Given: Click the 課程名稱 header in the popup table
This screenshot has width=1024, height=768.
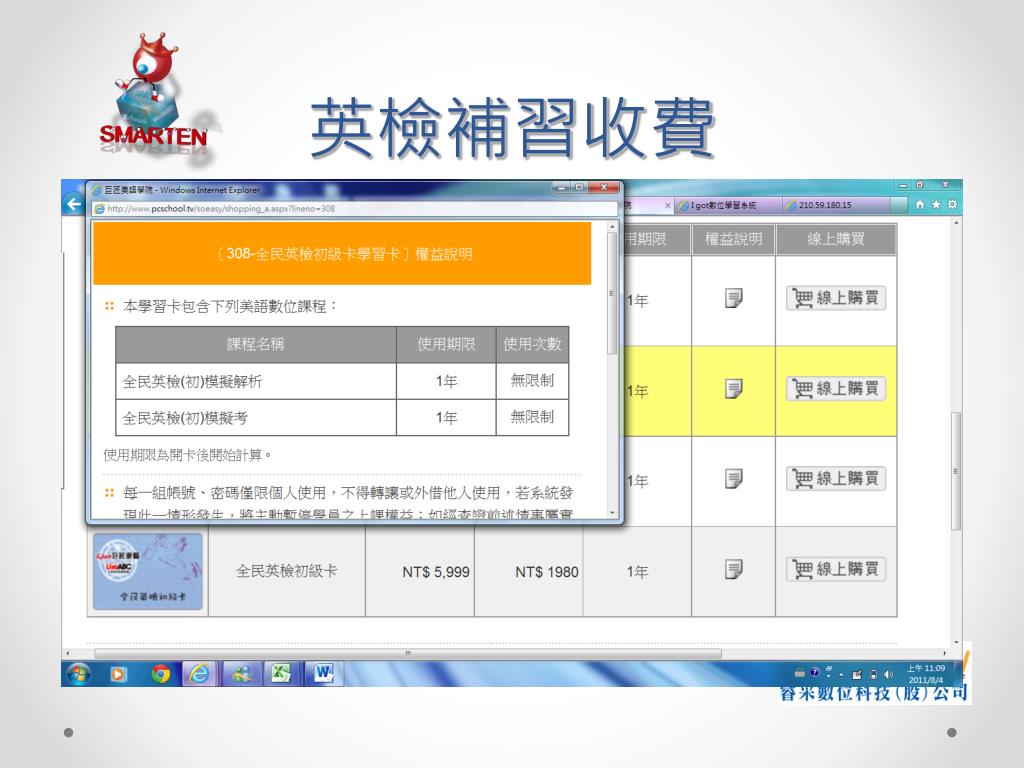Looking at the screenshot, I should [256, 344].
